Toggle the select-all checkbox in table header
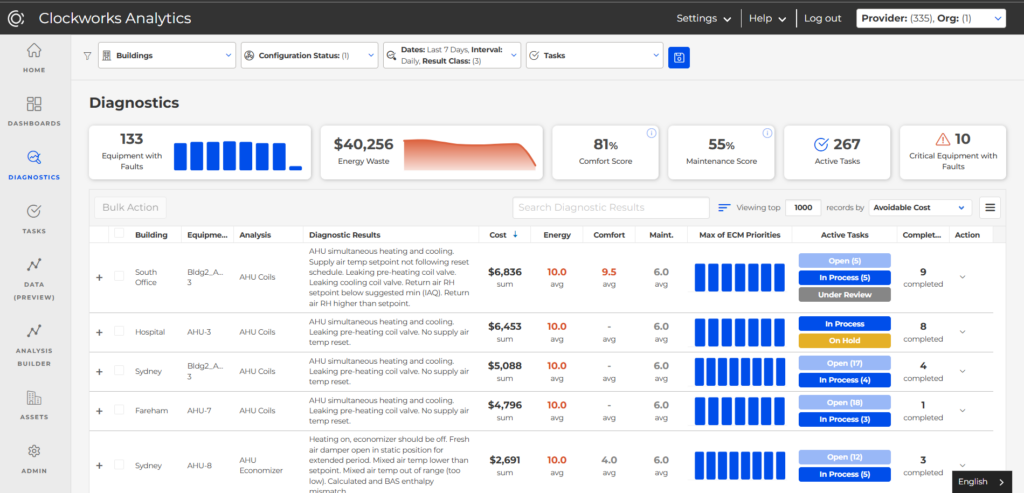The height and width of the screenshot is (493, 1024). point(119,233)
